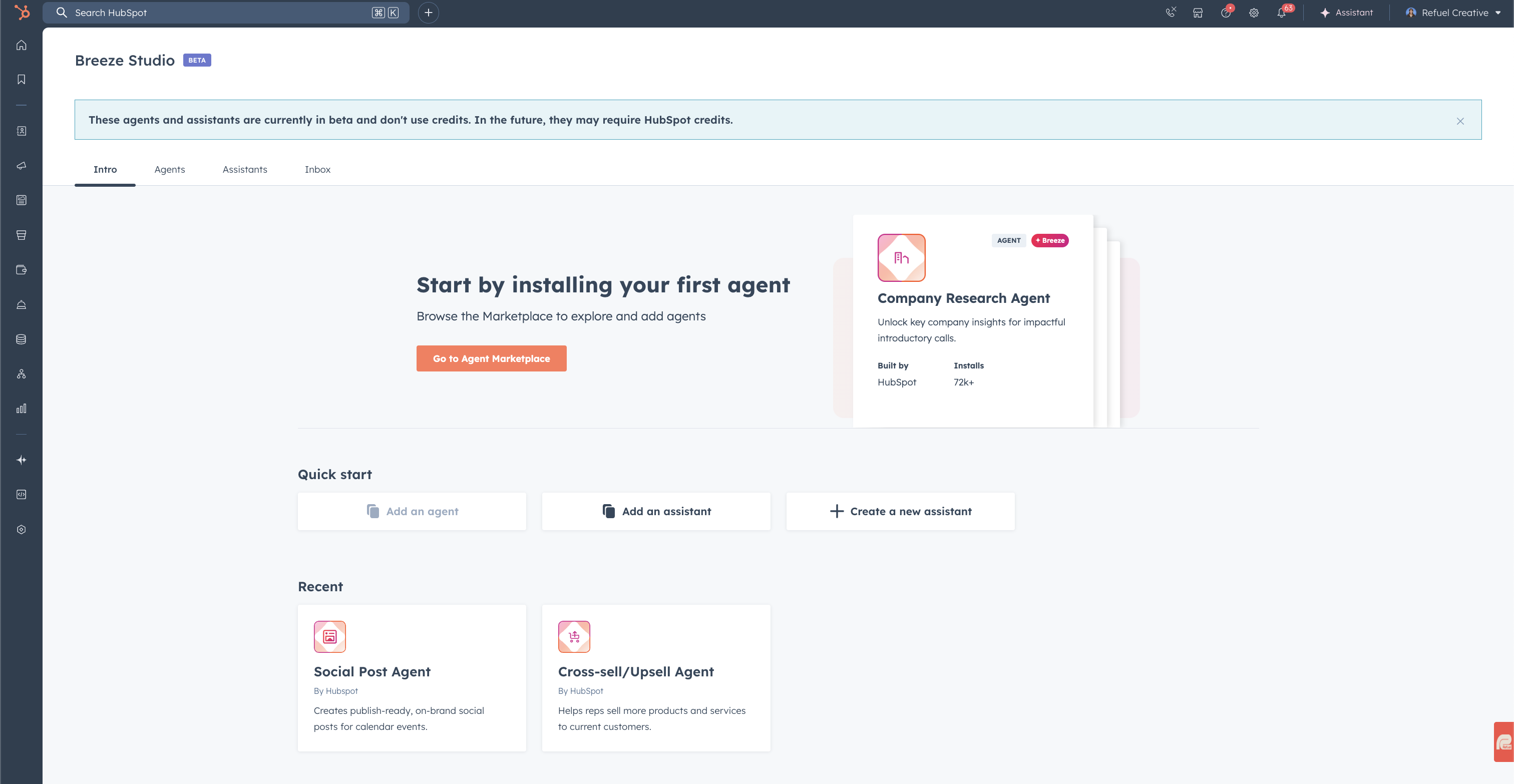The width and height of the screenshot is (1514, 784).
Task: Click the plus quick-create button
Action: pos(429,13)
